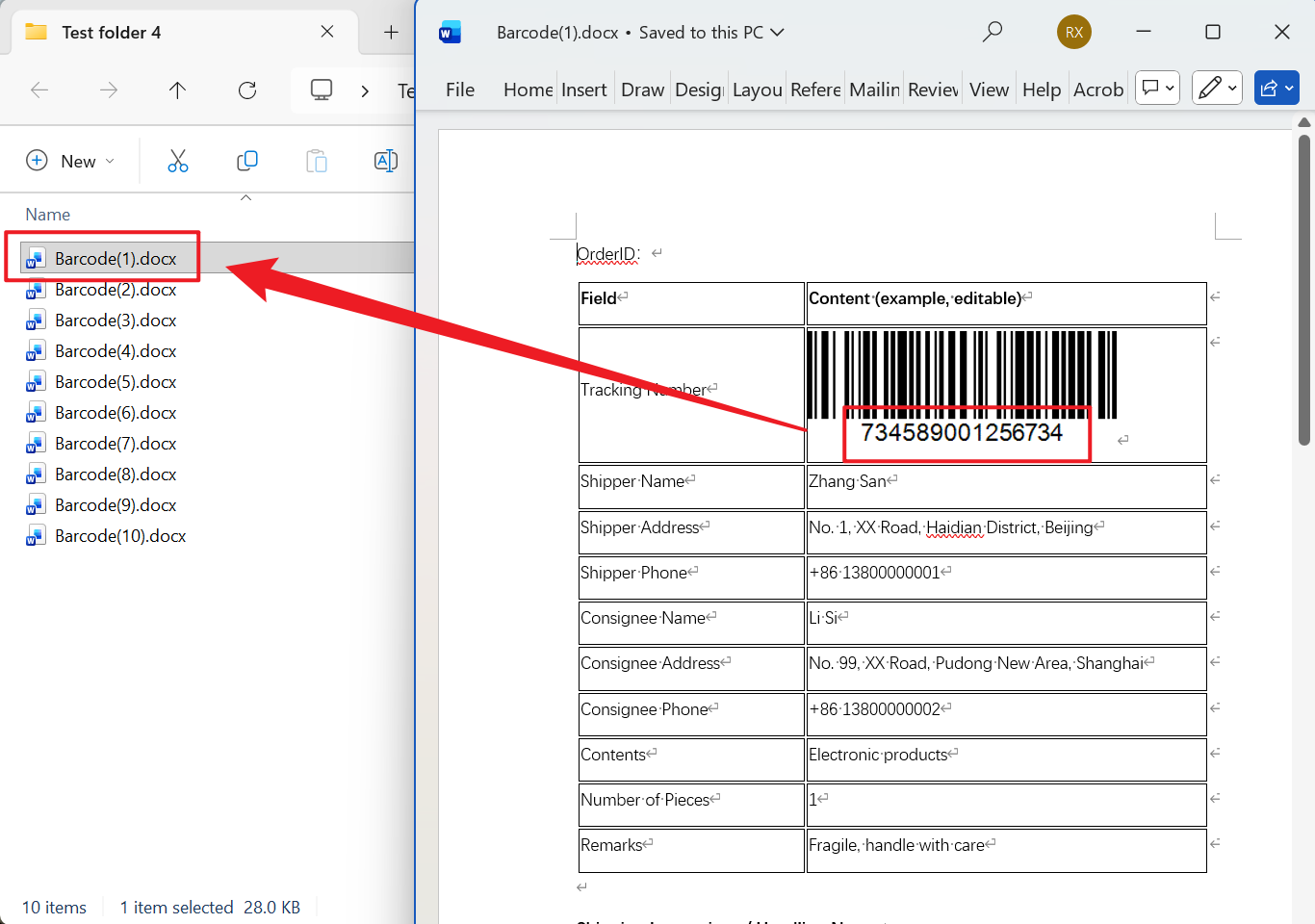Expand the Editing mode pen dropdown

[1217, 89]
